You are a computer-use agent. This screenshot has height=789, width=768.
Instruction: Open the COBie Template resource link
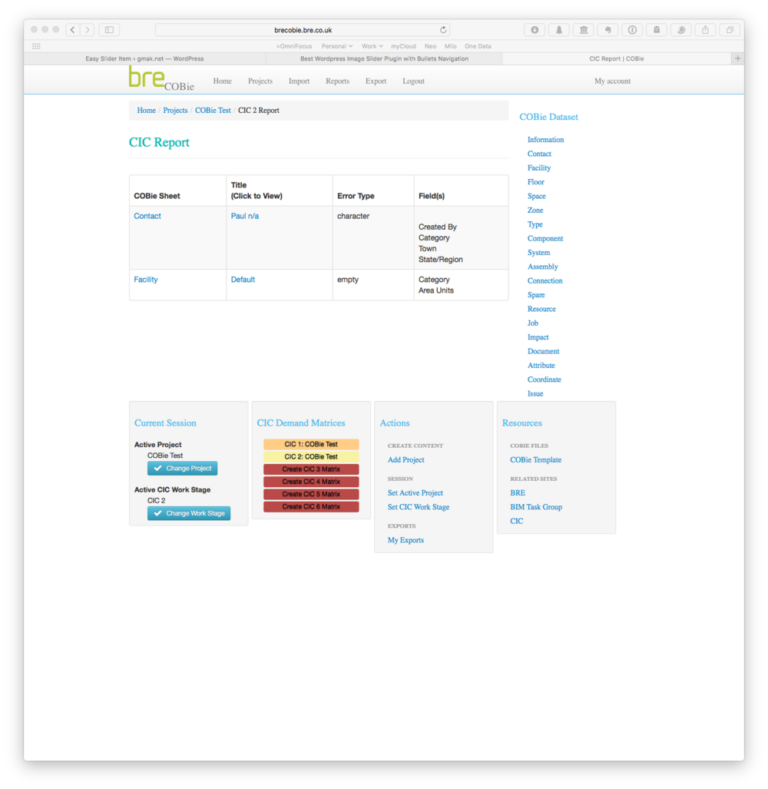(x=535, y=460)
